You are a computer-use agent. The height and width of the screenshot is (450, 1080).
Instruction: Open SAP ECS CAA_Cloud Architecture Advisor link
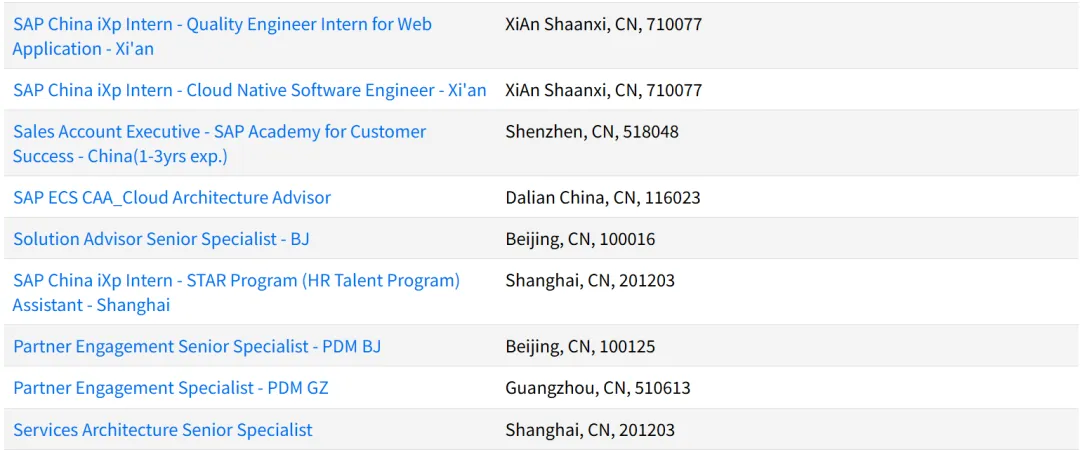[x=172, y=198]
